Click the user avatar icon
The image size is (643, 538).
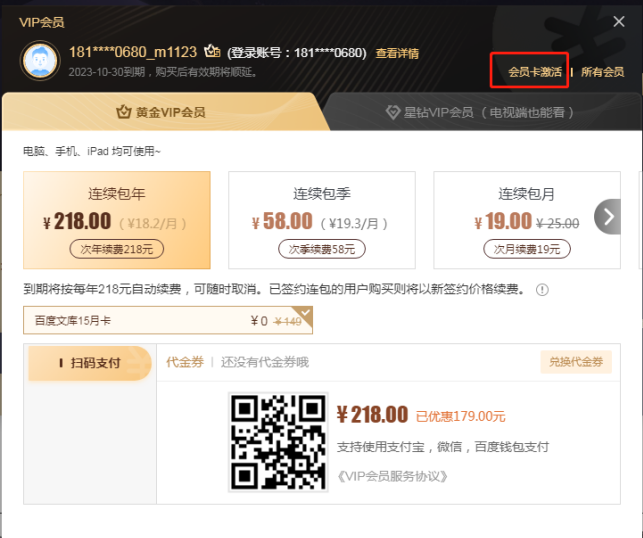[40, 60]
